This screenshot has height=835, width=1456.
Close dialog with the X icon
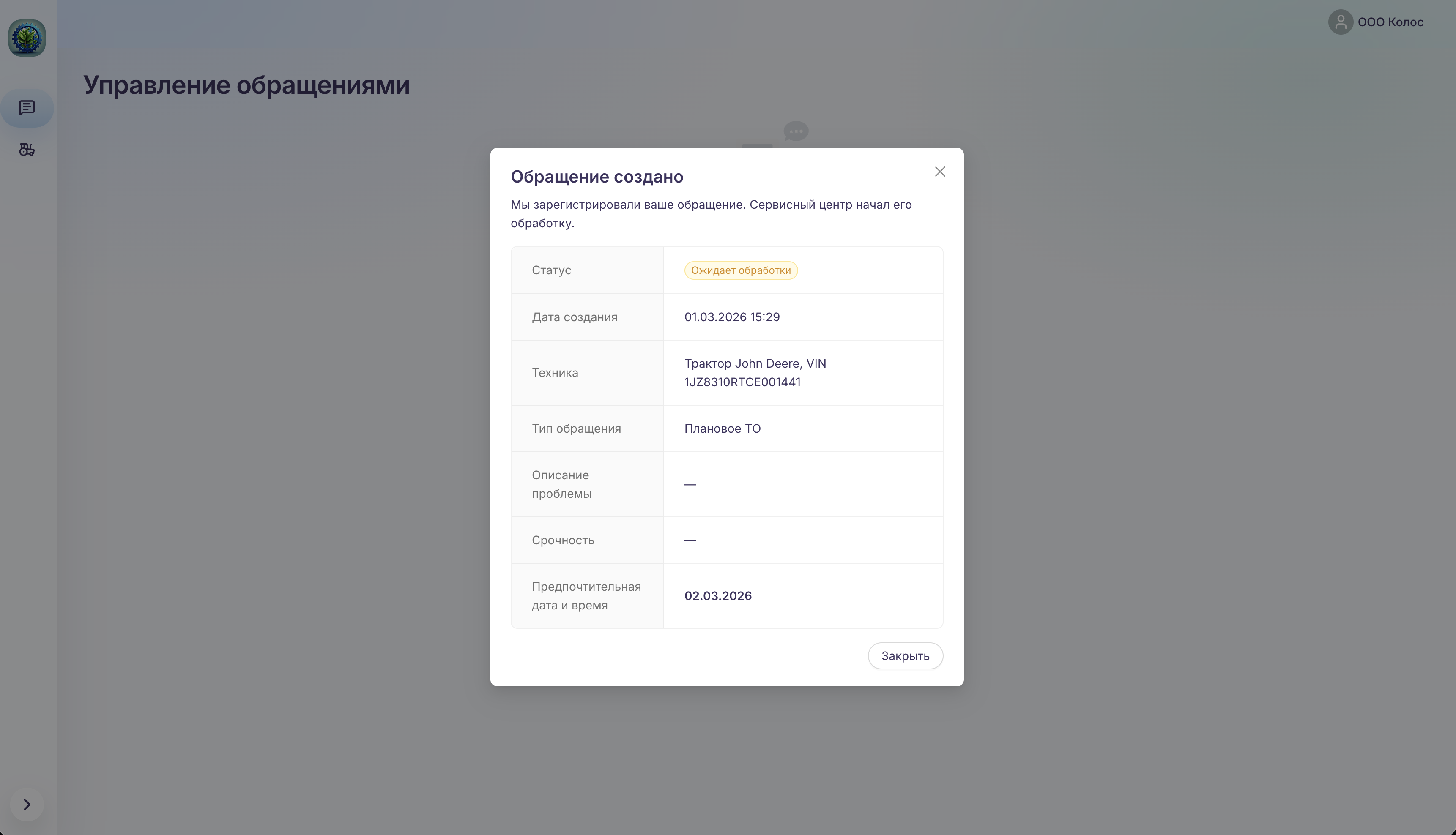click(x=940, y=172)
